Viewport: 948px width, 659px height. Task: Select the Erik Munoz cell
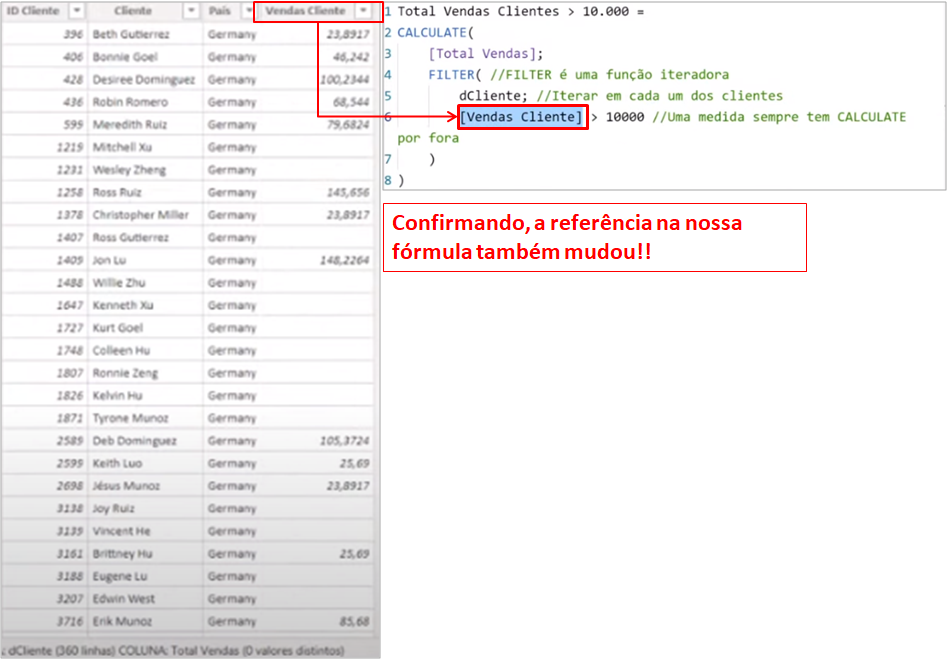click(124, 621)
